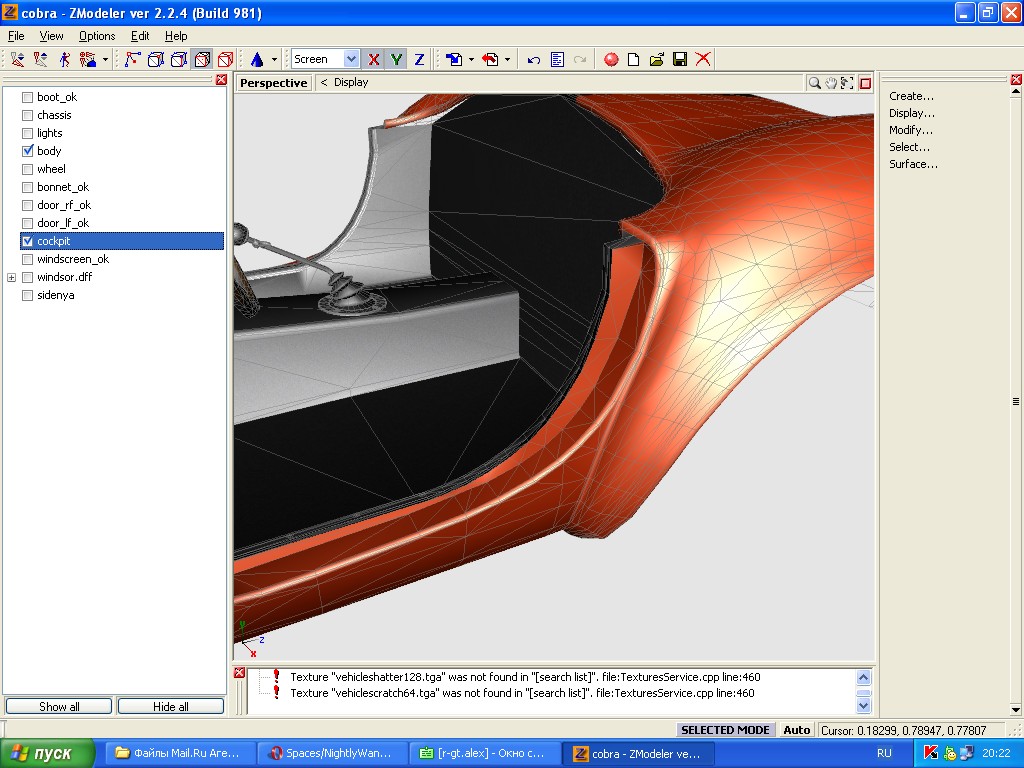Click the Undo arrow icon
1024x768 pixels.
[x=534, y=60]
